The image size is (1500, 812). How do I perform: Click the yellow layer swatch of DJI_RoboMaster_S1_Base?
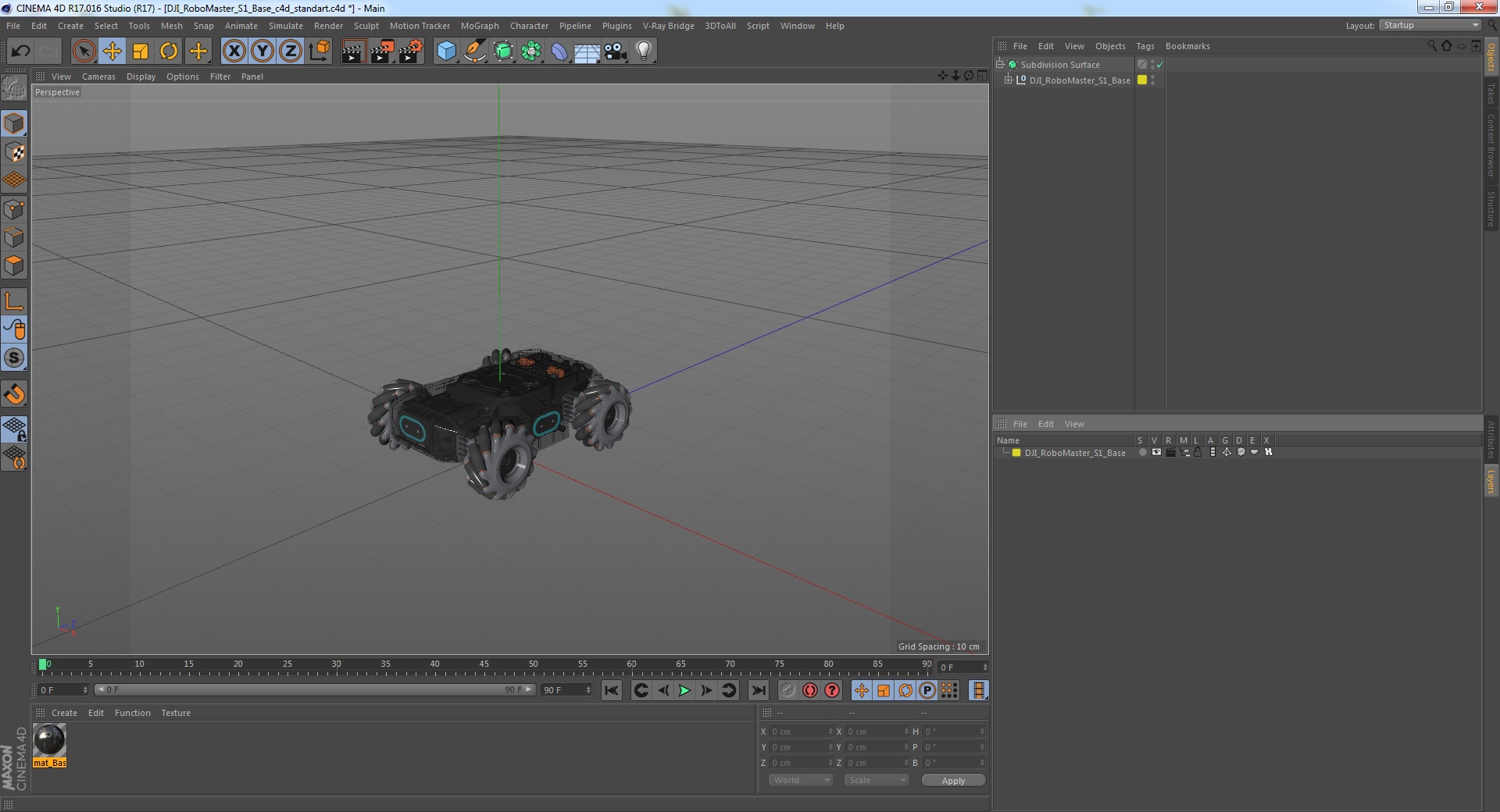tap(1142, 80)
